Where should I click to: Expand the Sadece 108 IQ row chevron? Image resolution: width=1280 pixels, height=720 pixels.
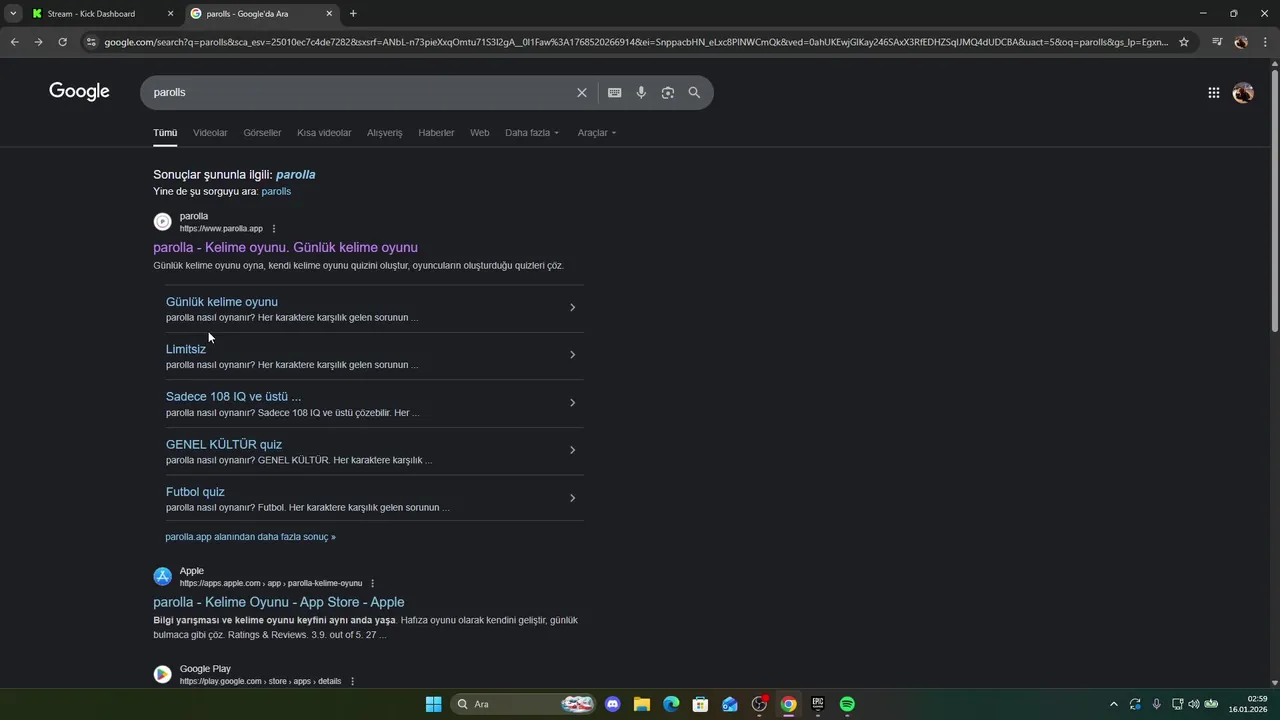click(x=572, y=403)
